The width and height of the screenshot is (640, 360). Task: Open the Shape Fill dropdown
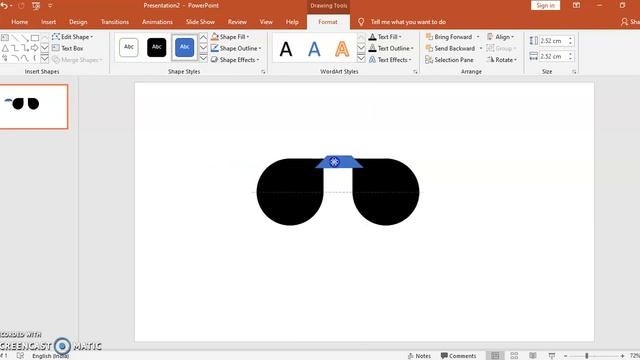230,37
